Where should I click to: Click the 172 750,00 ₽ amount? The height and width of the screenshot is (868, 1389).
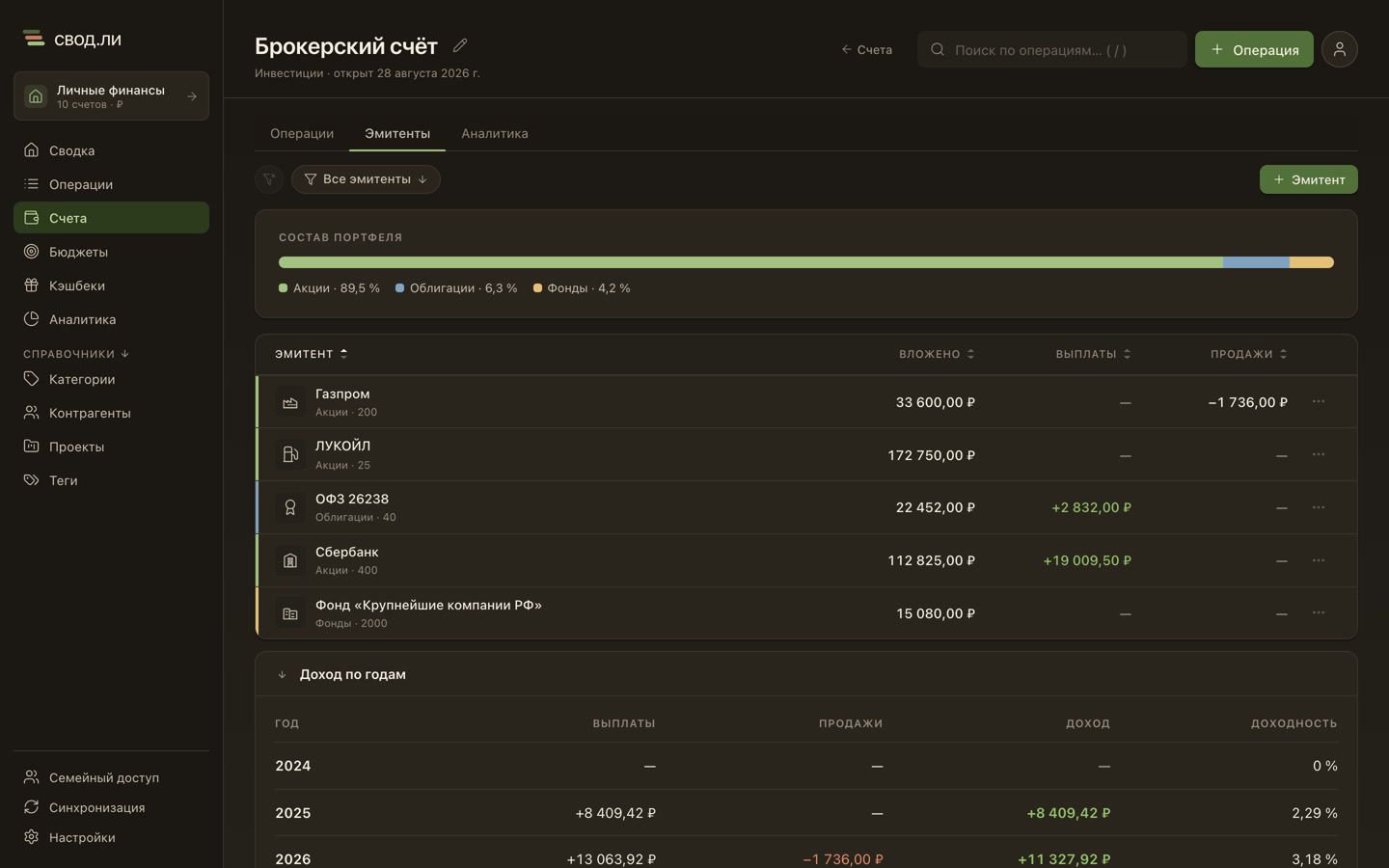pyautogui.click(x=931, y=455)
